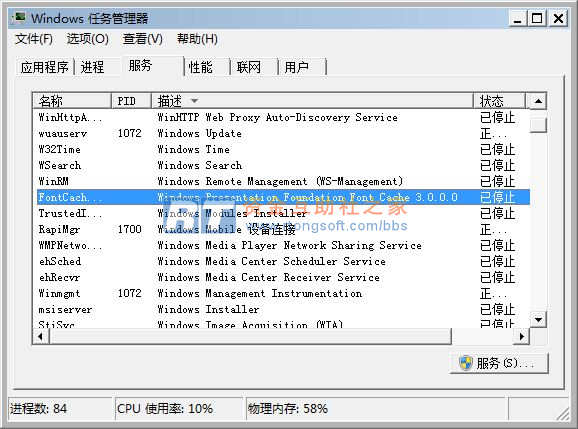Click the Task Manager title bar icon
578x429 pixels.
19,17
